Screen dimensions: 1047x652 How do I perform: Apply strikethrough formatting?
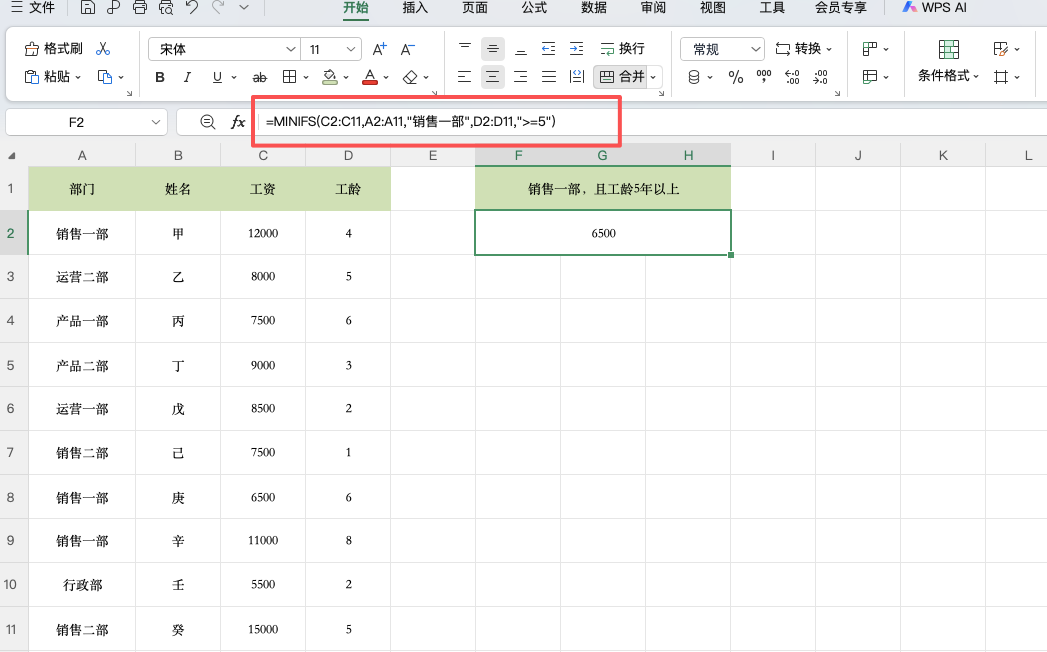(x=260, y=77)
